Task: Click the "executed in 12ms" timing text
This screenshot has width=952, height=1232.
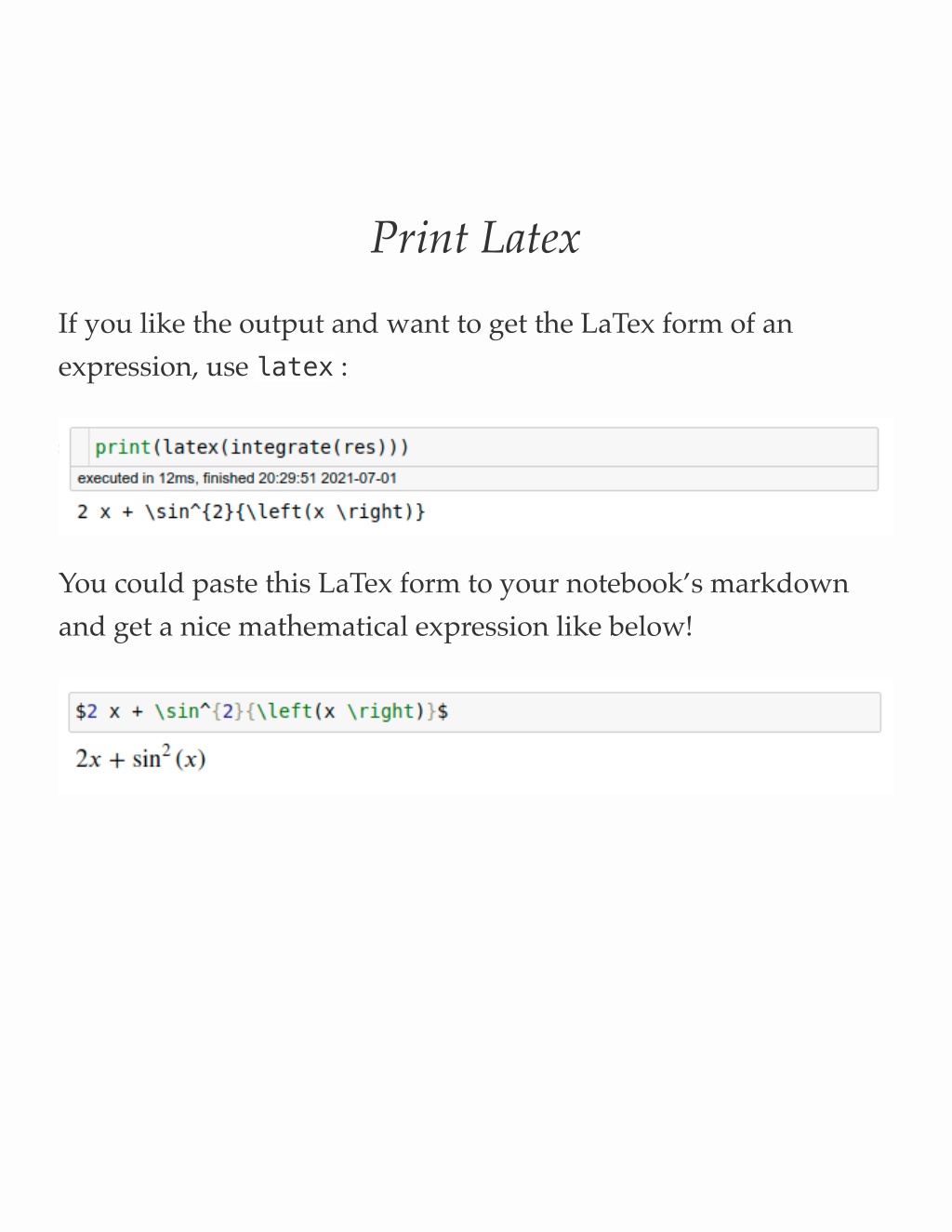Action: point(136,478)
